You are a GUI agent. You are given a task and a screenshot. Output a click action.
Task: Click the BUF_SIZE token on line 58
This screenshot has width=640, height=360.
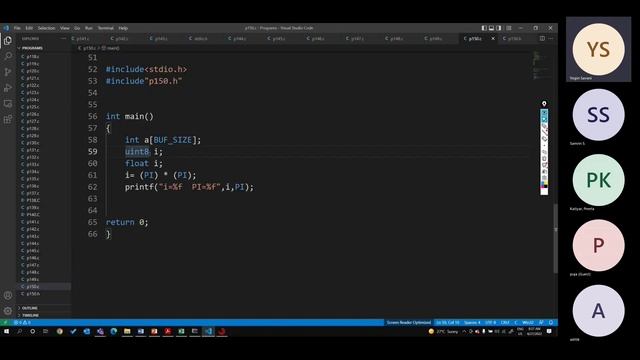172,140
